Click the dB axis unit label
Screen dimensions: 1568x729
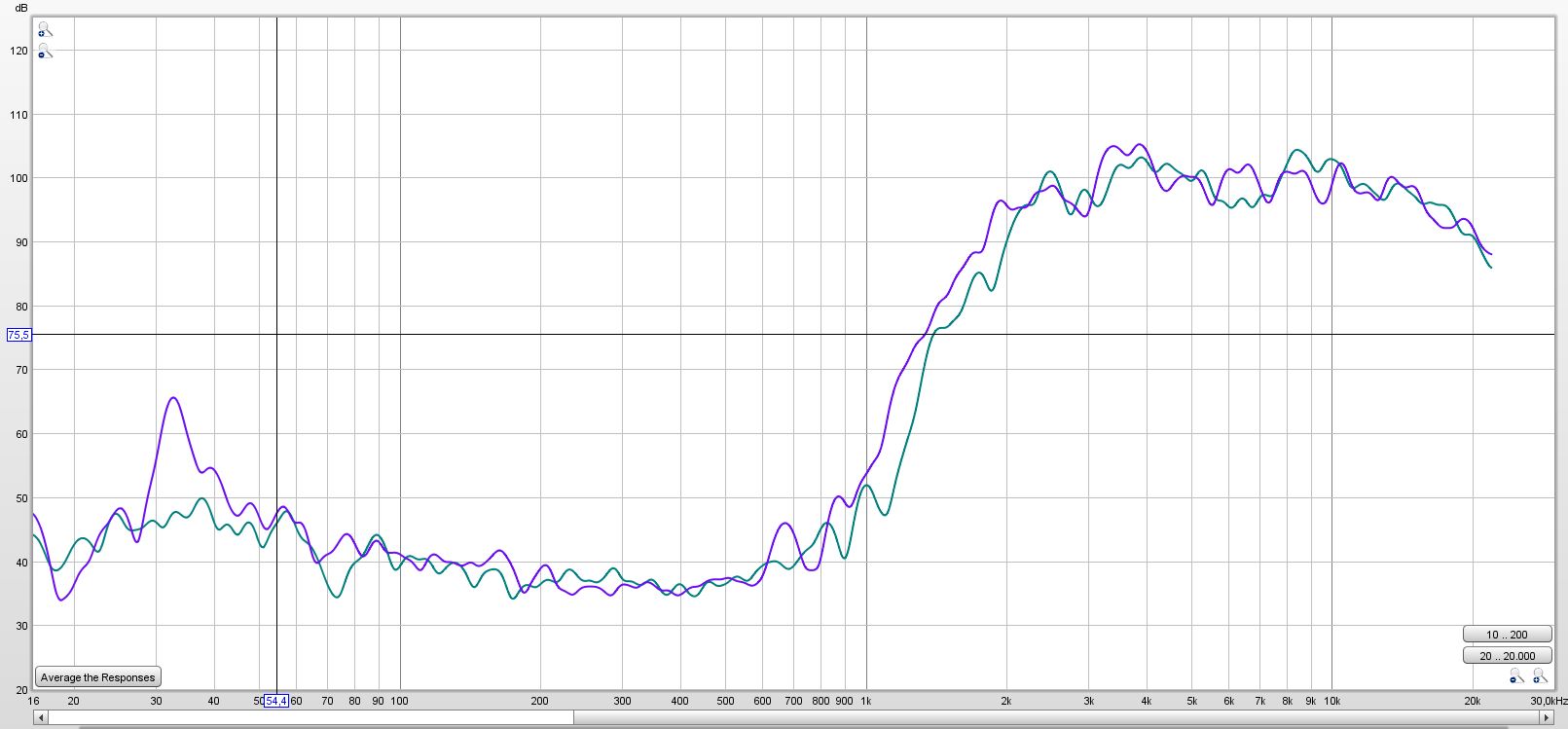click(21, 8)
